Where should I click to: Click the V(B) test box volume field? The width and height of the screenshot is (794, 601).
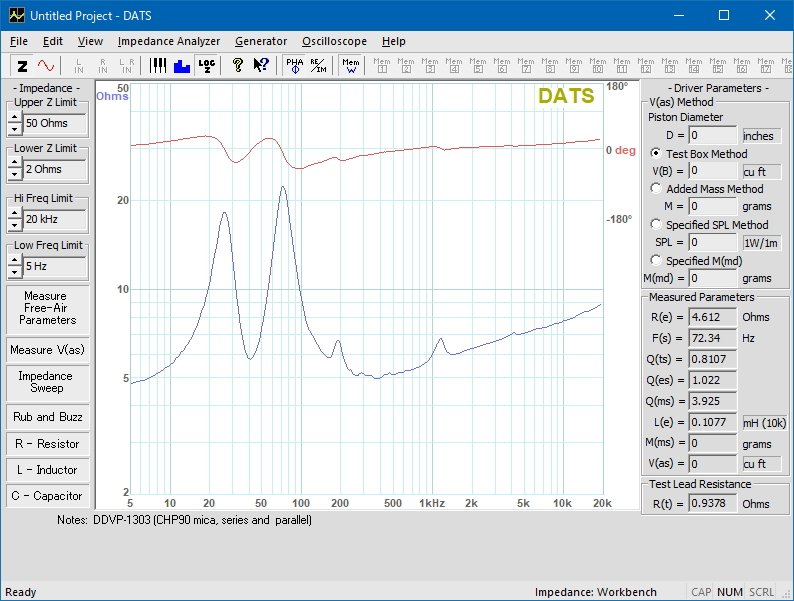pyautogui.click(x=712, y=171)
